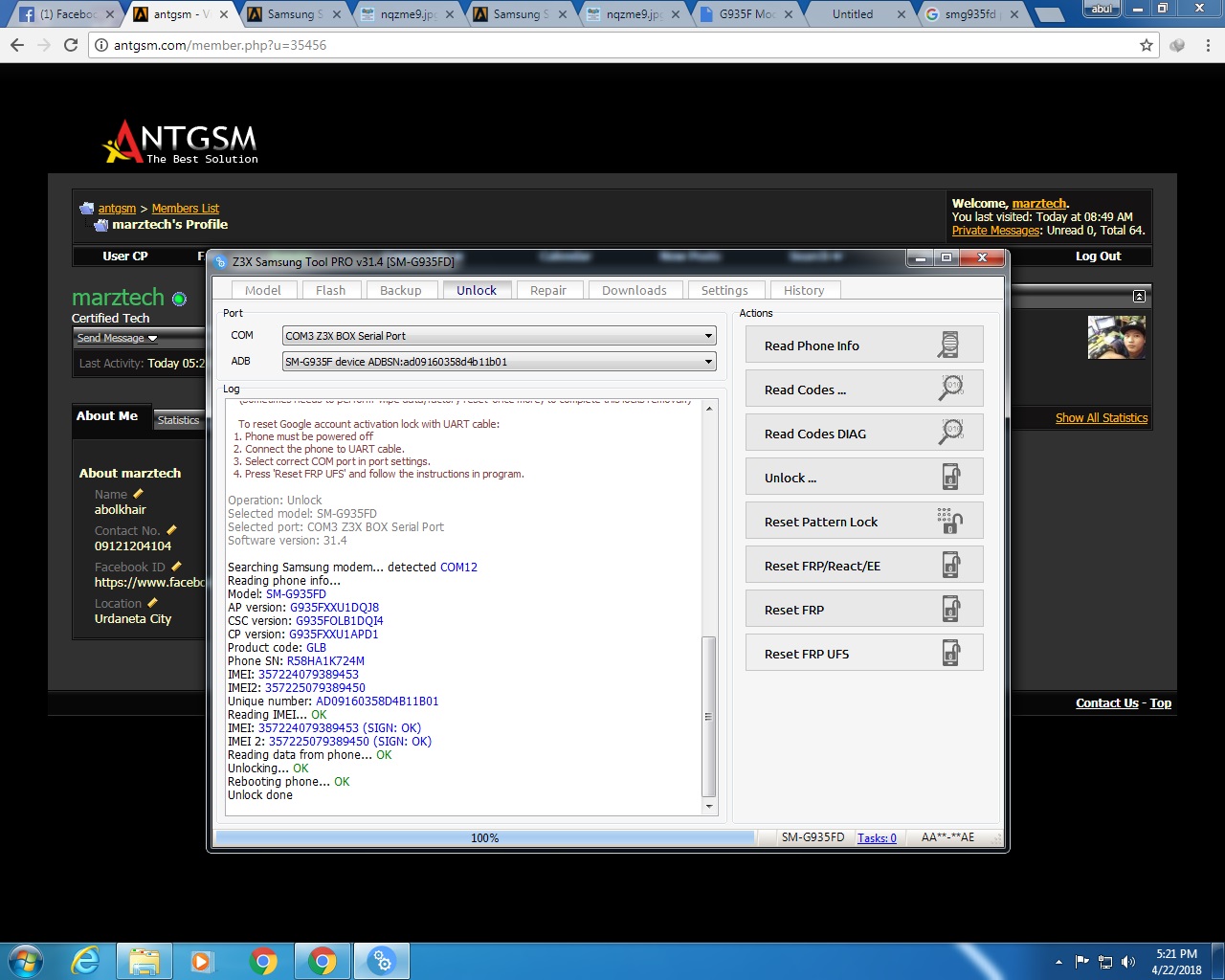Open the Settings tab
Image resolution: width=1225 pixels, height=980 pixels.
point(724,290)
